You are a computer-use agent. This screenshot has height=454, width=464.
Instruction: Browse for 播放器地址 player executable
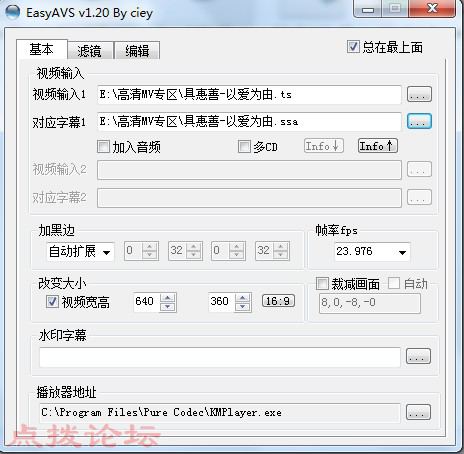[x=418, y=412]
